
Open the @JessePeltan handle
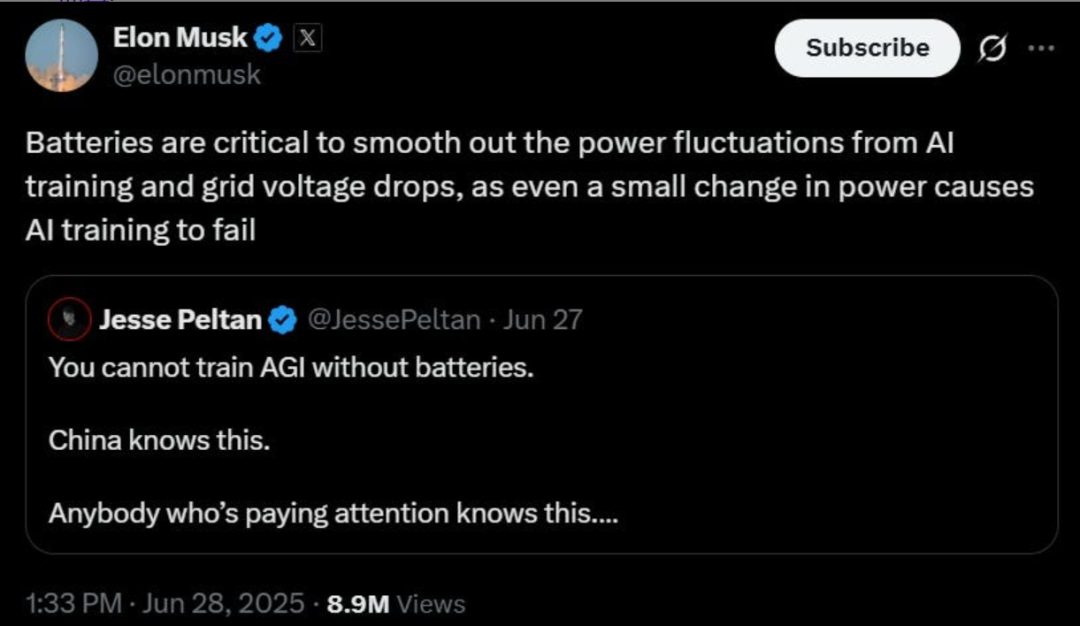click(392, 320)
